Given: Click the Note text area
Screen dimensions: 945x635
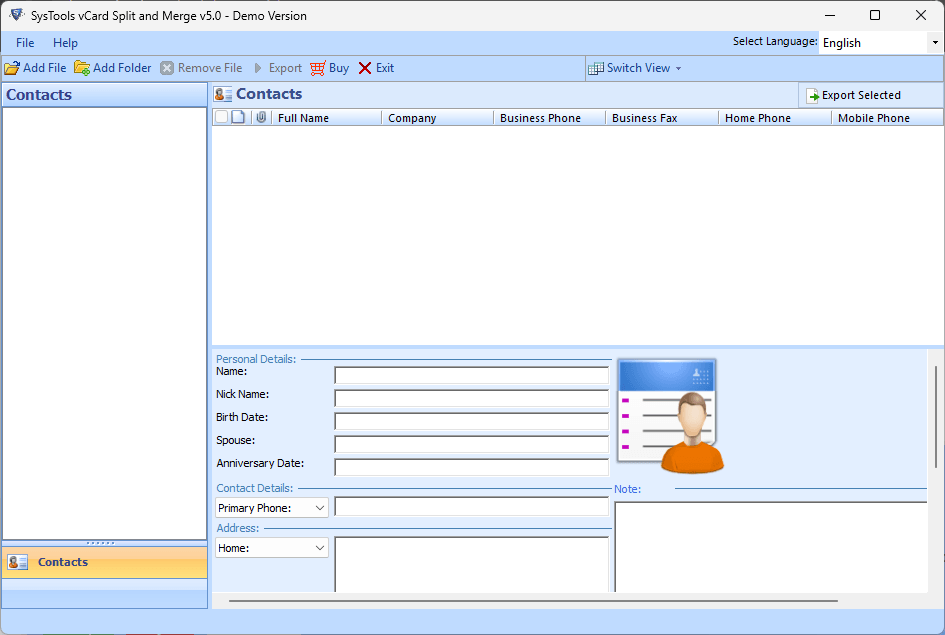Looking at the screenshot, I should coord(771,547).
